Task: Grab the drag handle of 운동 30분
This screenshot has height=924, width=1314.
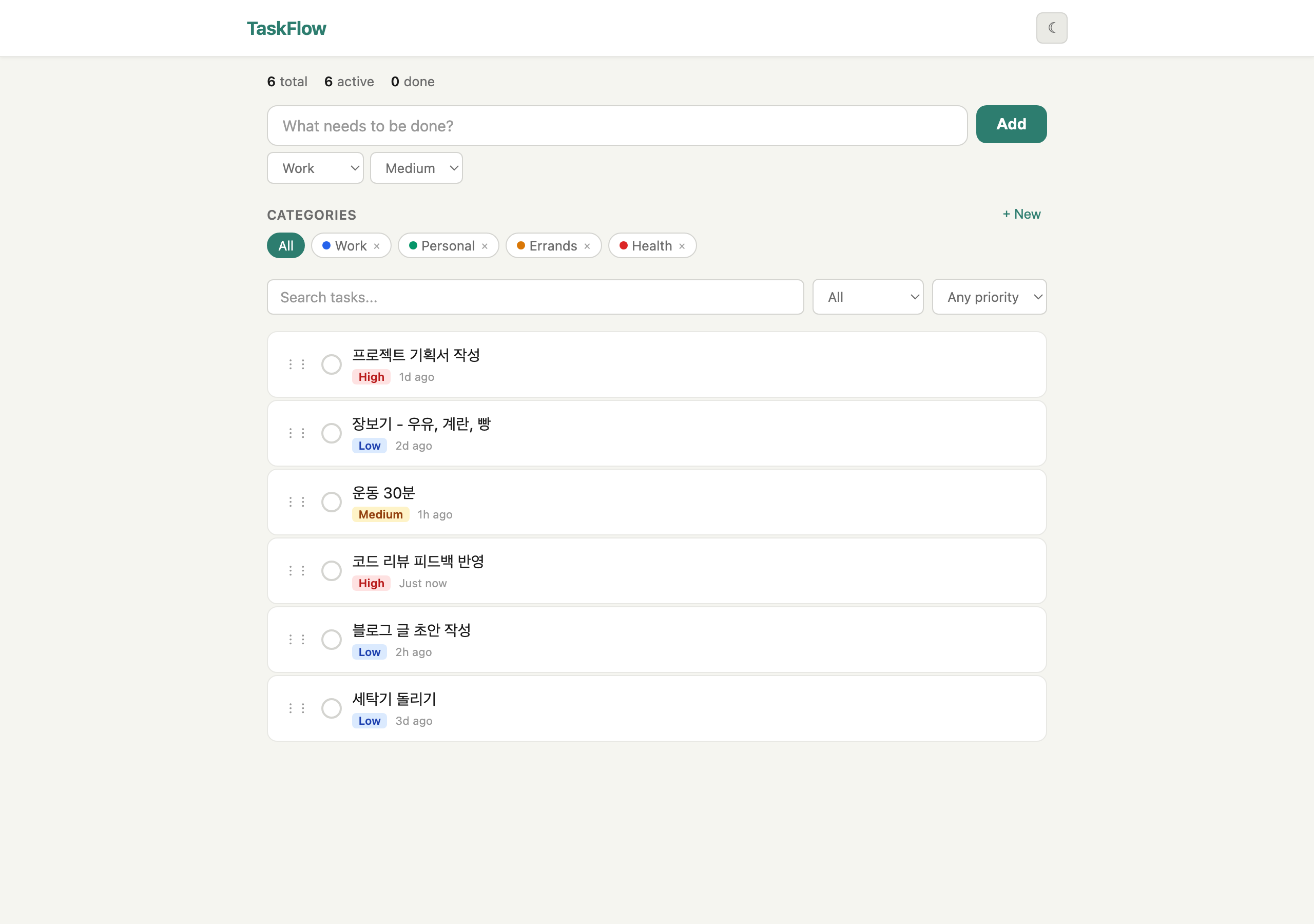Action: click(297, 502)
